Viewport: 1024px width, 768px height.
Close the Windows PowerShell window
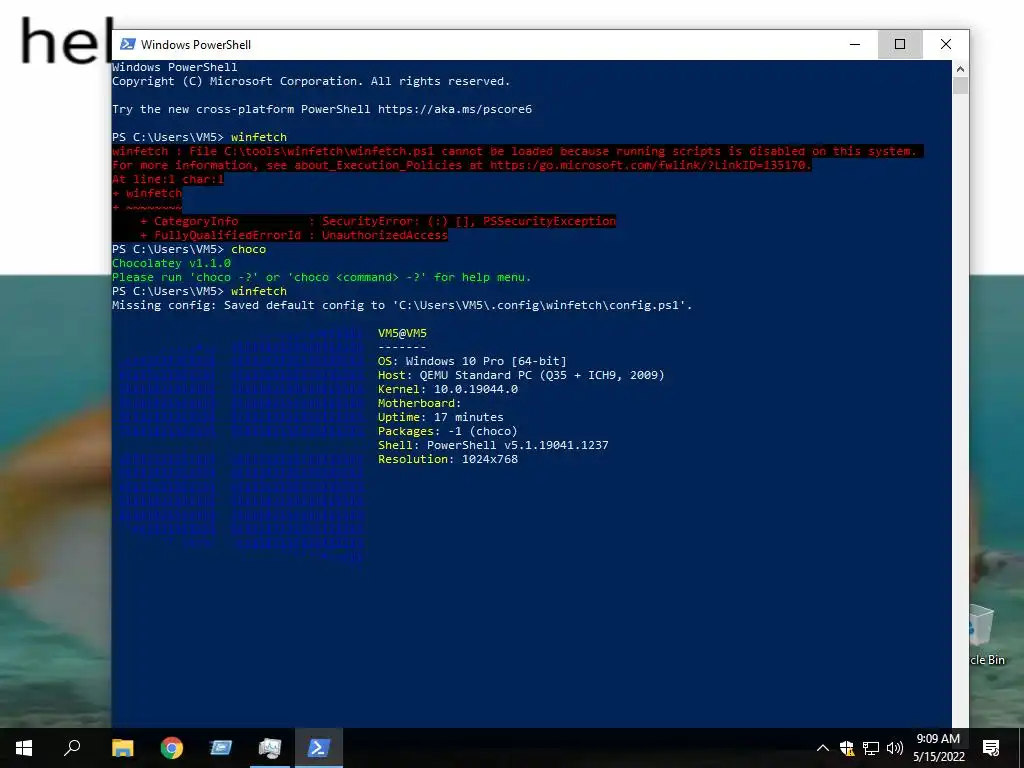tap(946, 44)
